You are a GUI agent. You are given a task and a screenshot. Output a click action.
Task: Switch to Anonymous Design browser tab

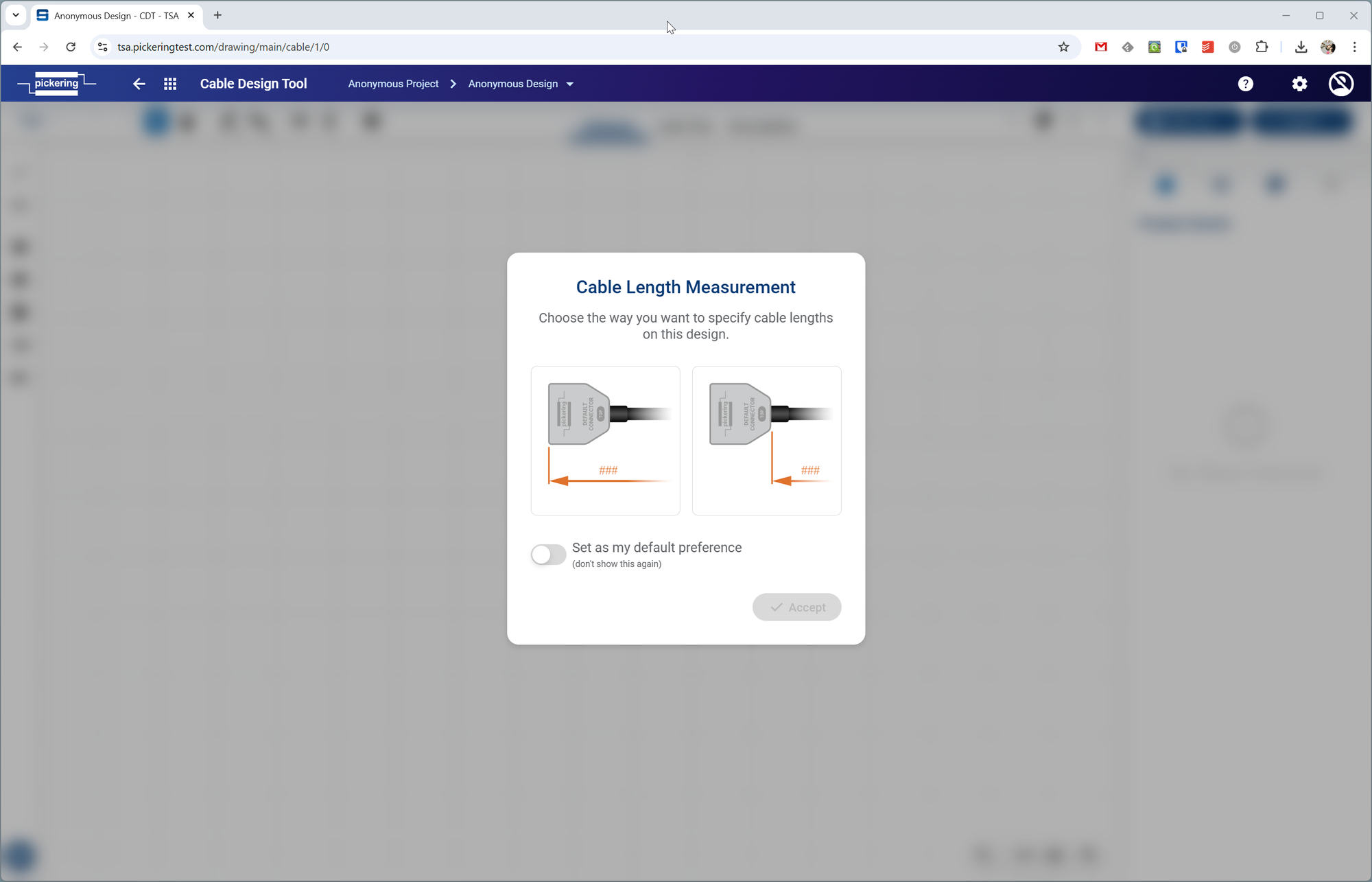tap(115, 15)
